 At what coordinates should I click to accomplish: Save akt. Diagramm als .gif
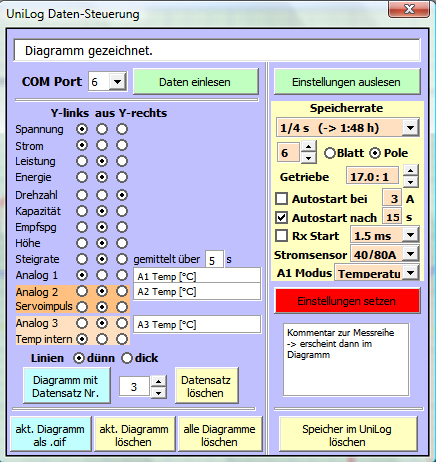[50, 435]
